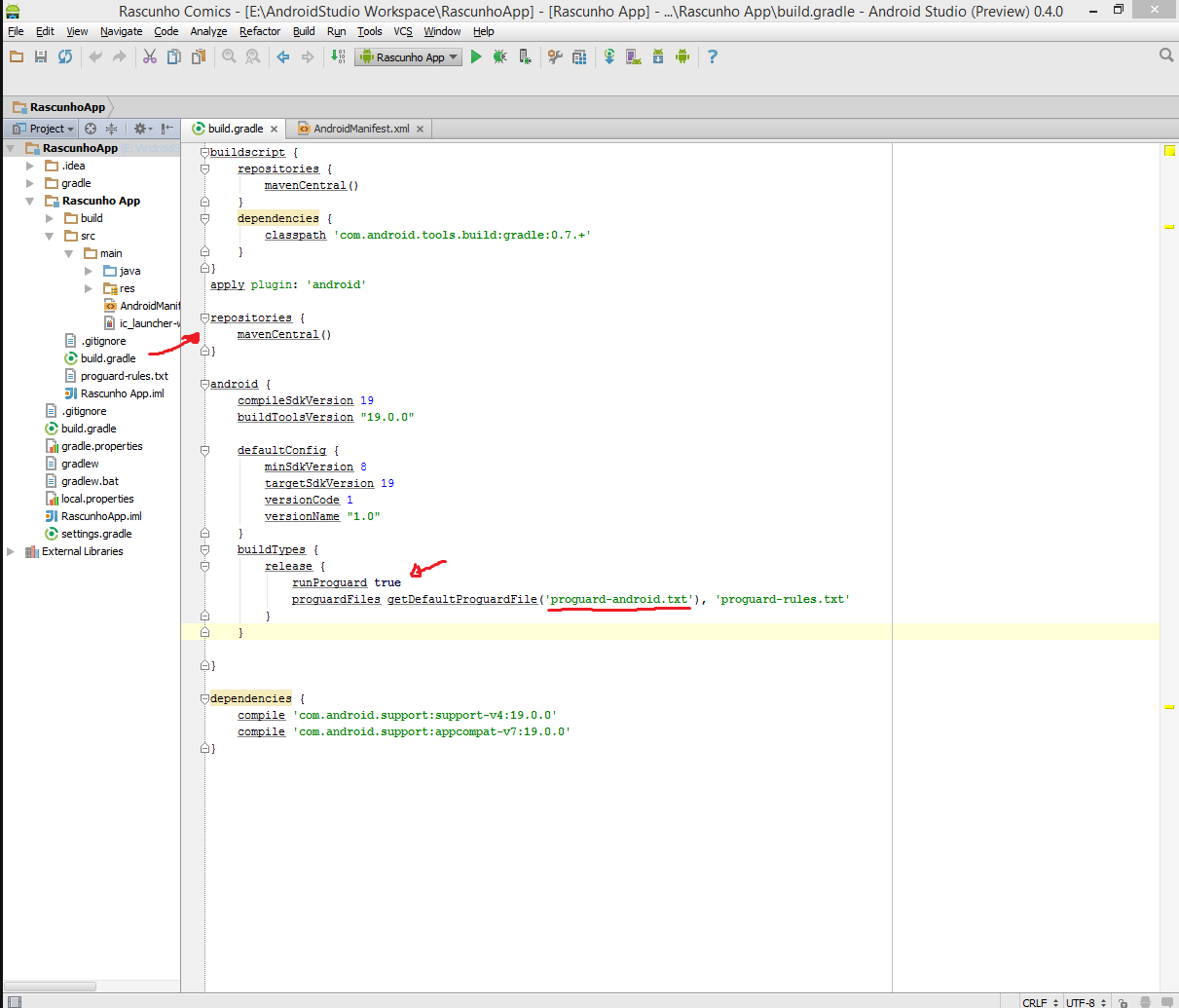Switch to the AndroidManifest.xml tab
The height and width of the screenshot is (1008, 1179).
(360, 129)
